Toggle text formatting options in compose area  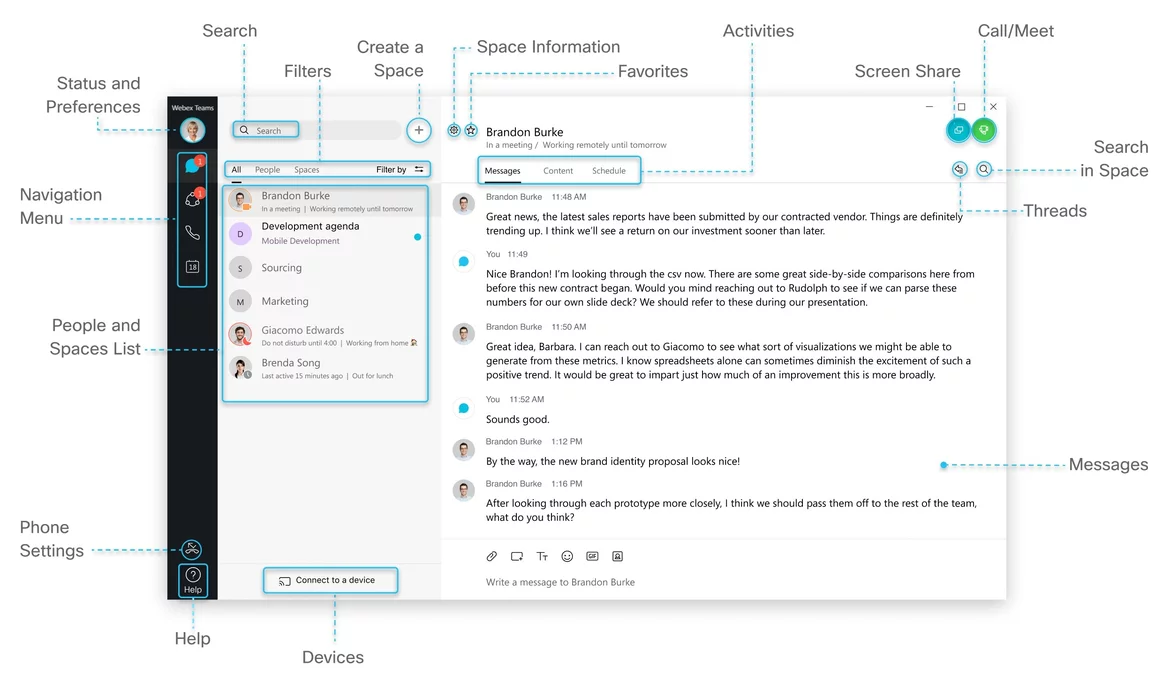(542, 556)
